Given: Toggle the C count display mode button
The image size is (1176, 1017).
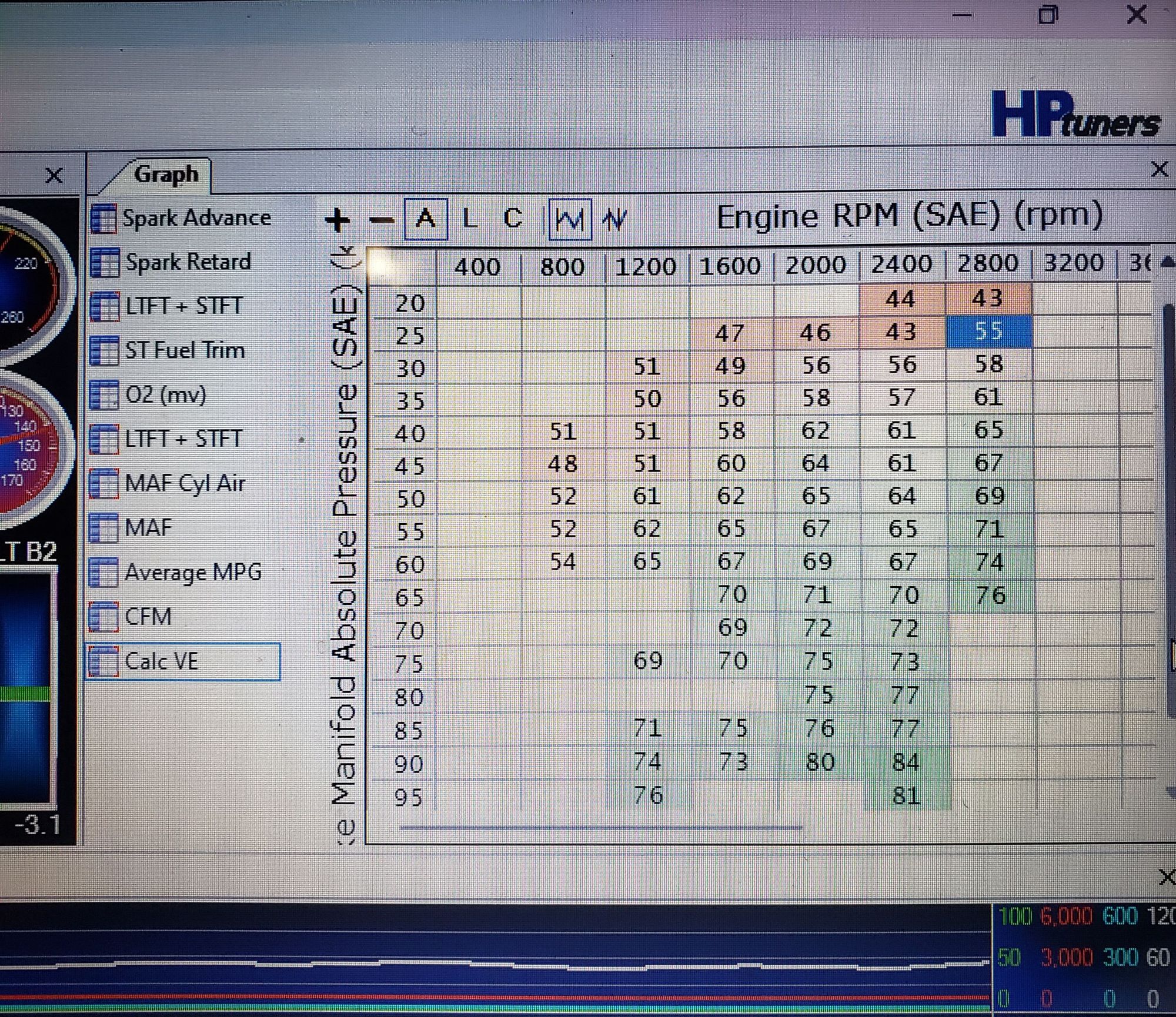Looking at the screenshot, I should [x=513, y=219].
